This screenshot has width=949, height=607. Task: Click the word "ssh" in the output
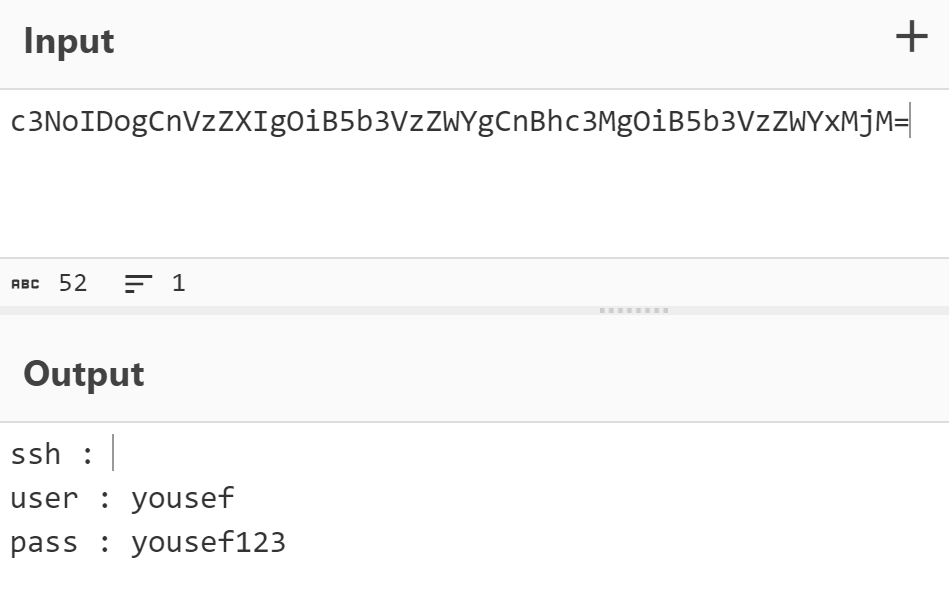(x=36, y=454)
